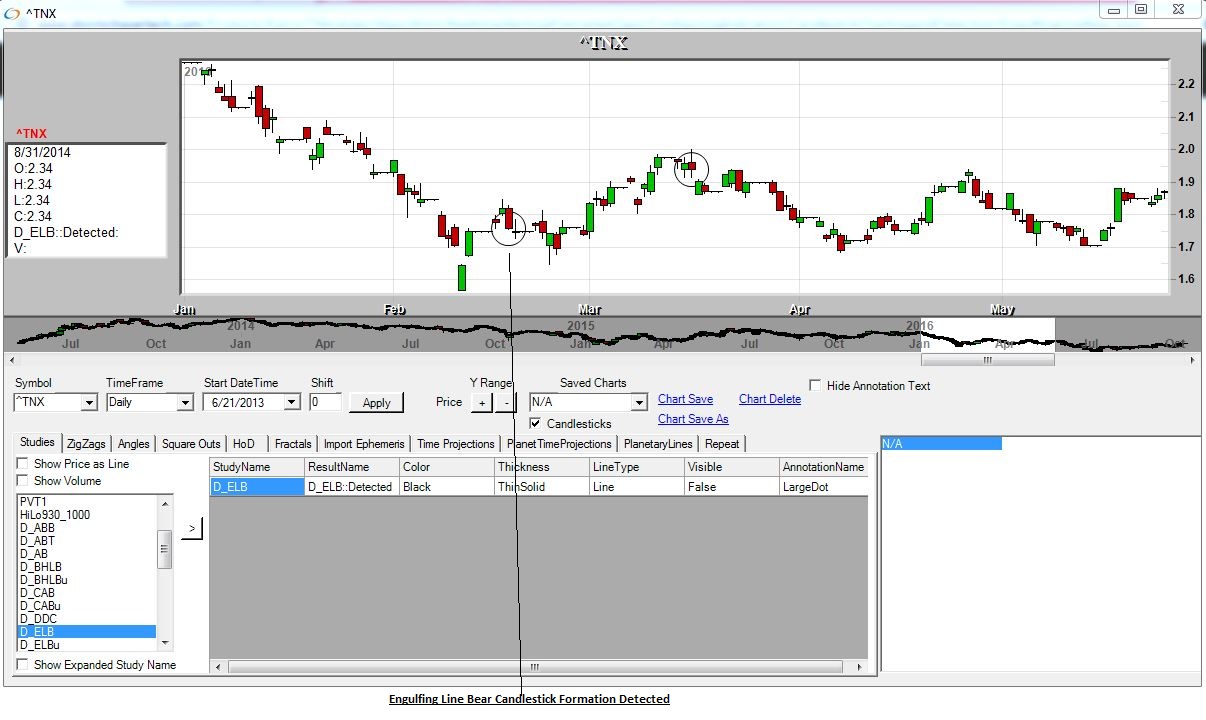Enable Show Volume checkbox
This screenshot has height=720, width=1206.
[x=22, y=481]
